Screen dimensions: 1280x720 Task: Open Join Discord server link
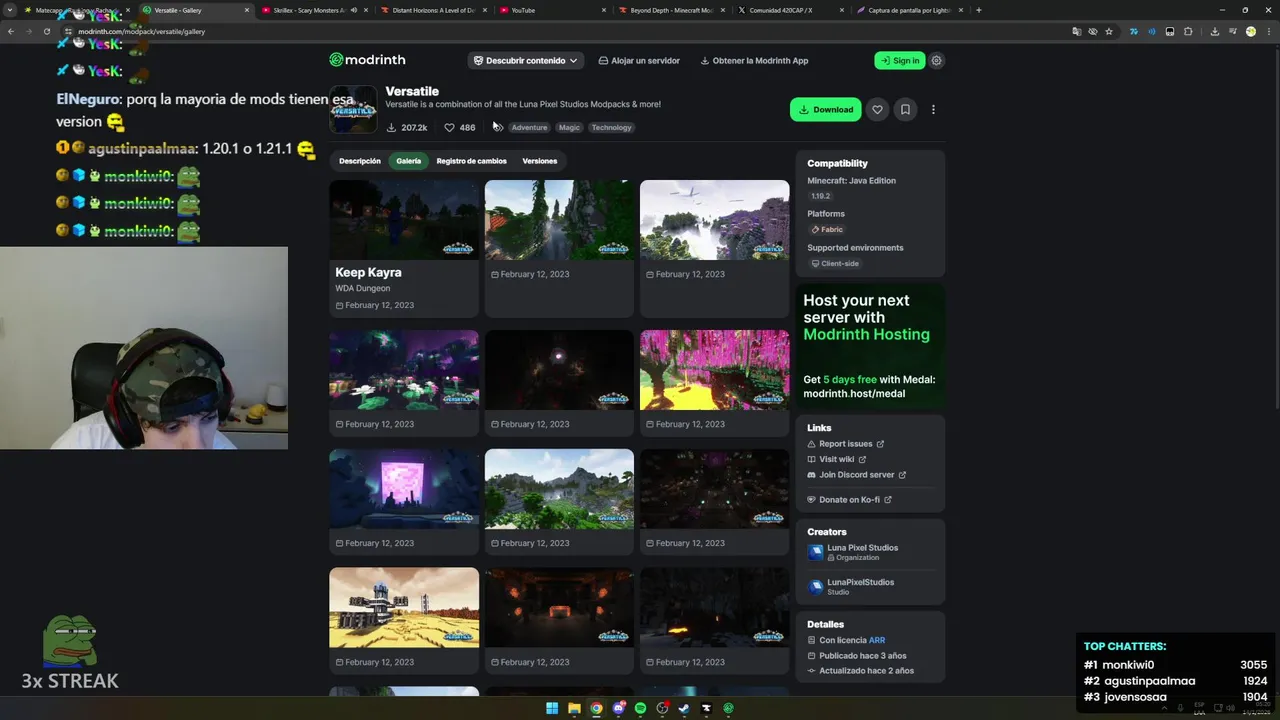pyautogui.click(x=857, y=475)
